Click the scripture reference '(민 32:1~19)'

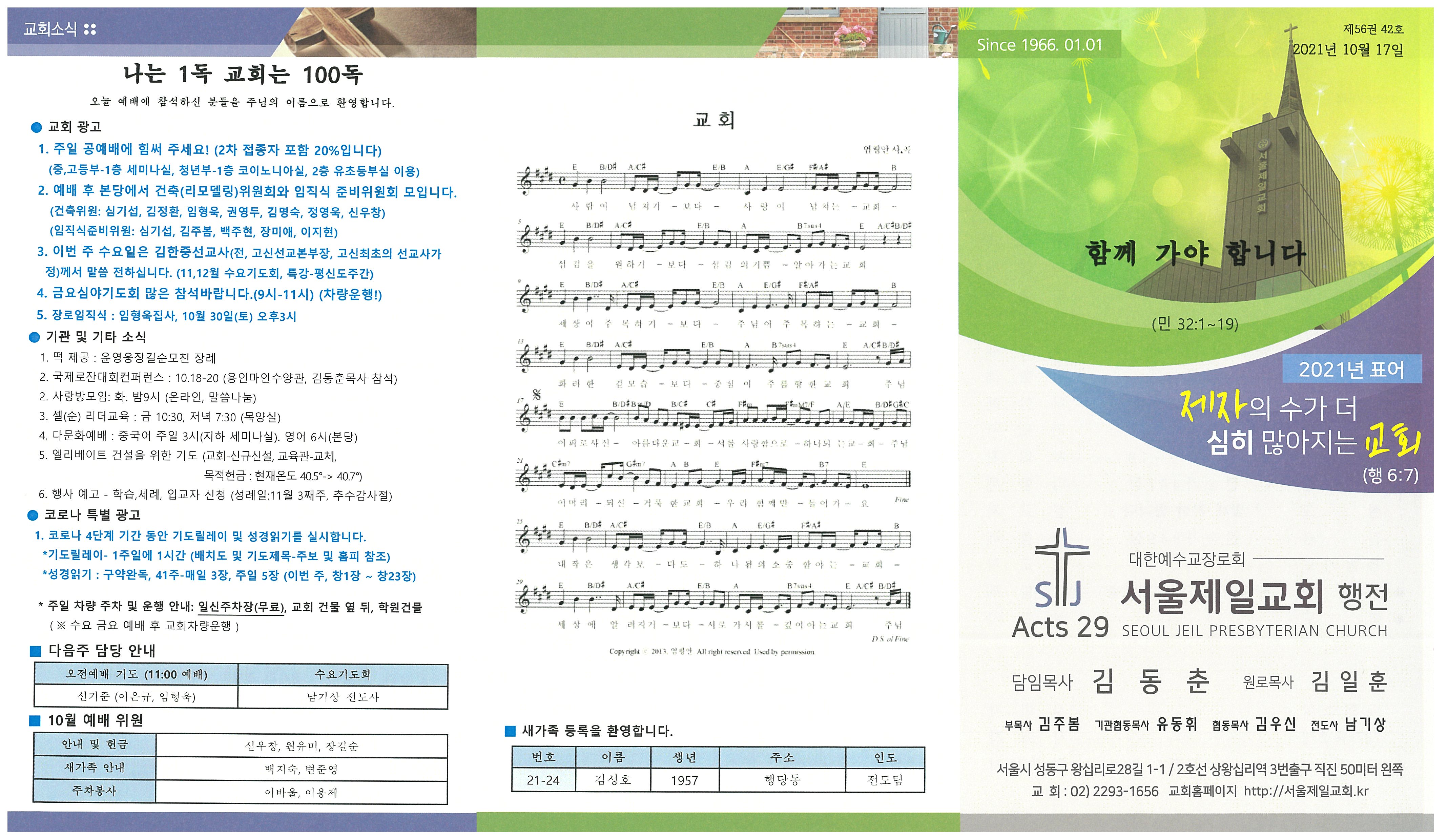coord(1195,324)
